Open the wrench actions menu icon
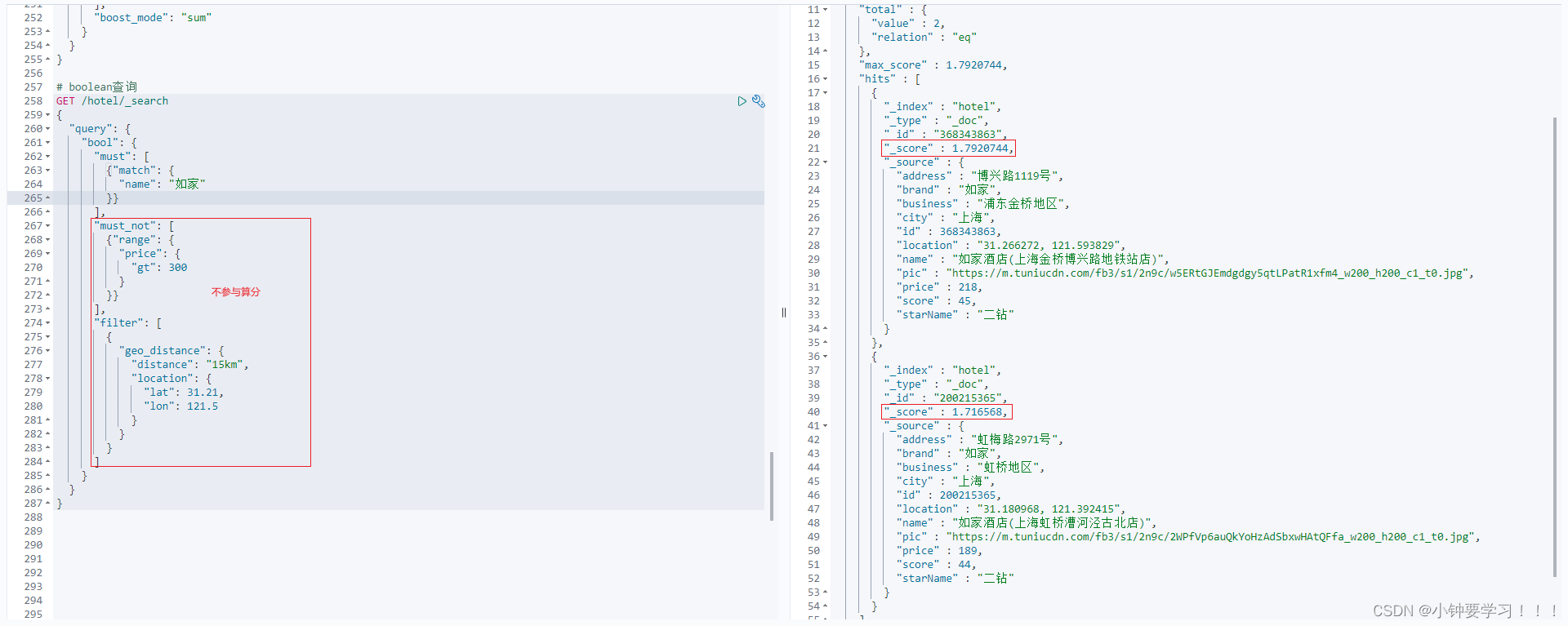 point(759,101)
